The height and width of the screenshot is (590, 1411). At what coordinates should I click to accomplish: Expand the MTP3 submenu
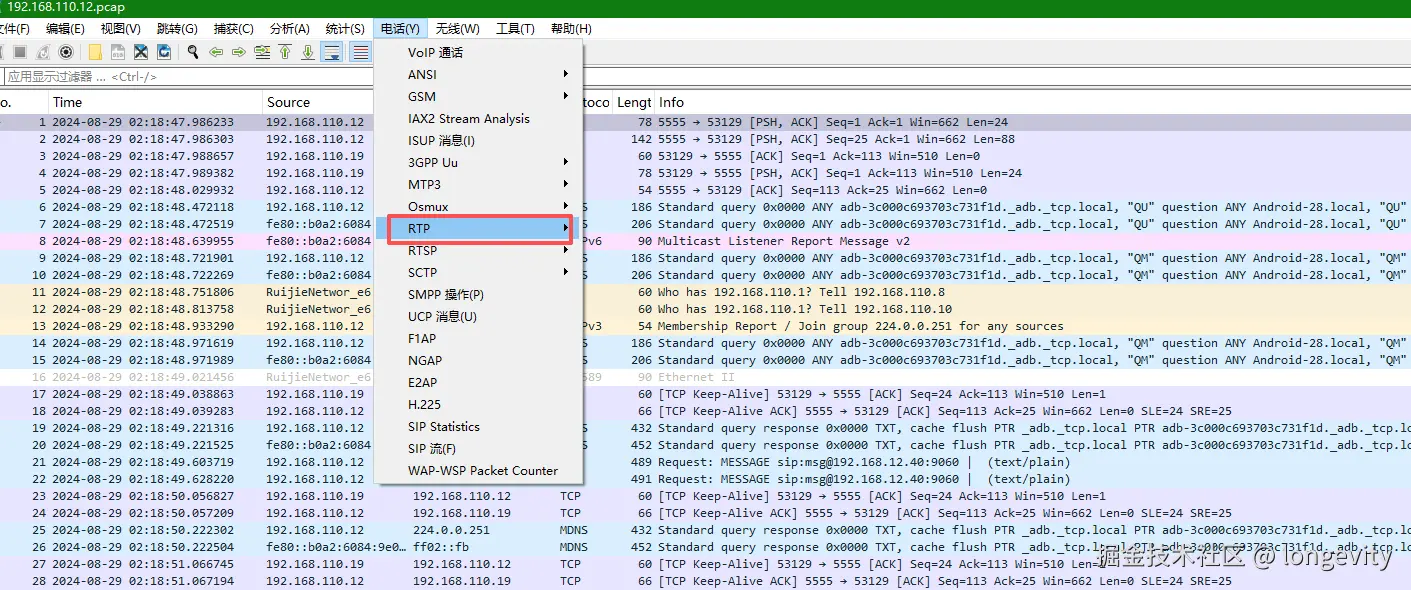pyautogui.click(x=478, y=184)
